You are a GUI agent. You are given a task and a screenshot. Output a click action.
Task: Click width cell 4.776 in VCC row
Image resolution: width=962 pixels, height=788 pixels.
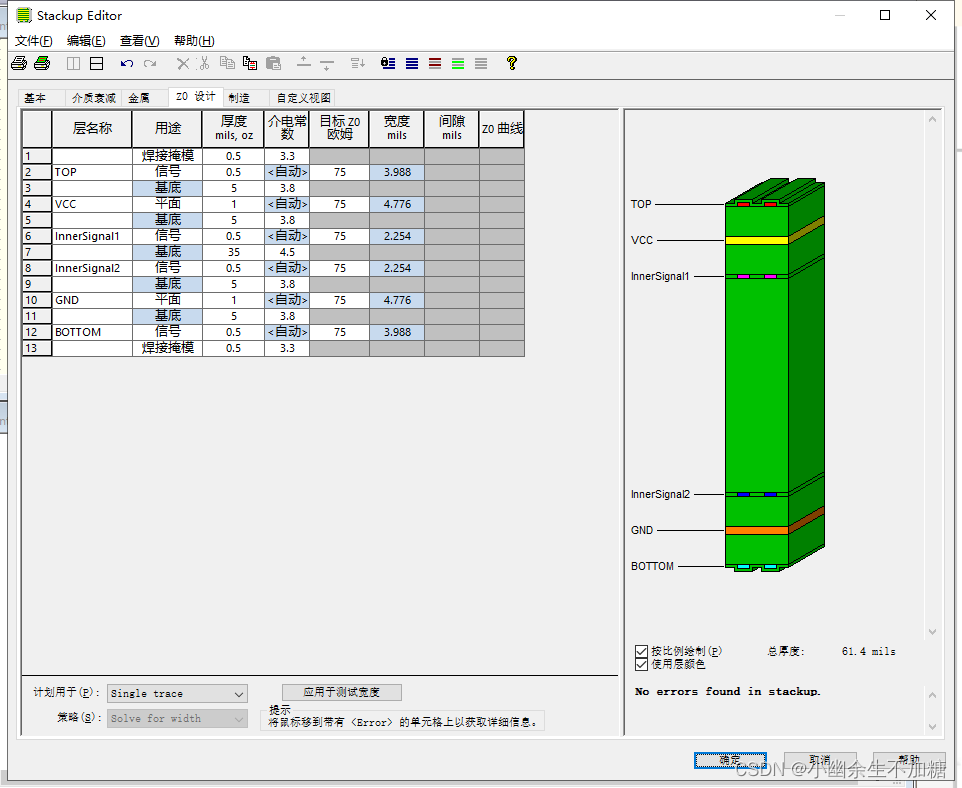coord(397,204)
